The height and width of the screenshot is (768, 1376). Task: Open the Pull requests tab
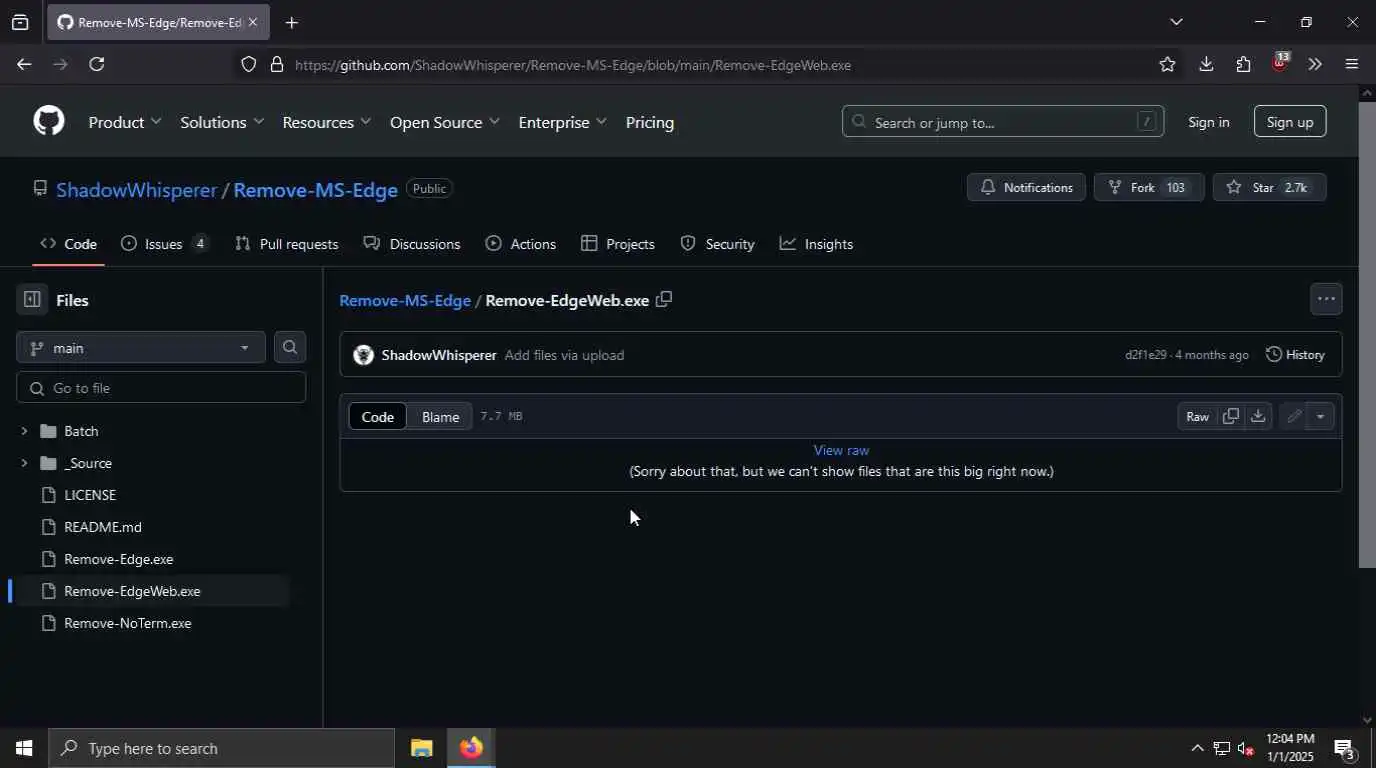287,244
